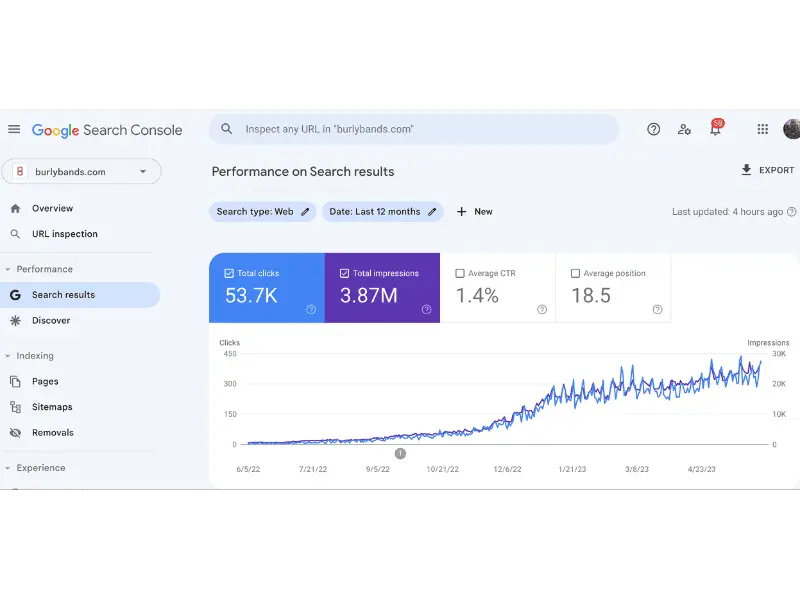The image size is (800, 600).
Task: Open the Sitemaps page
Action: (x=52, y=407)
